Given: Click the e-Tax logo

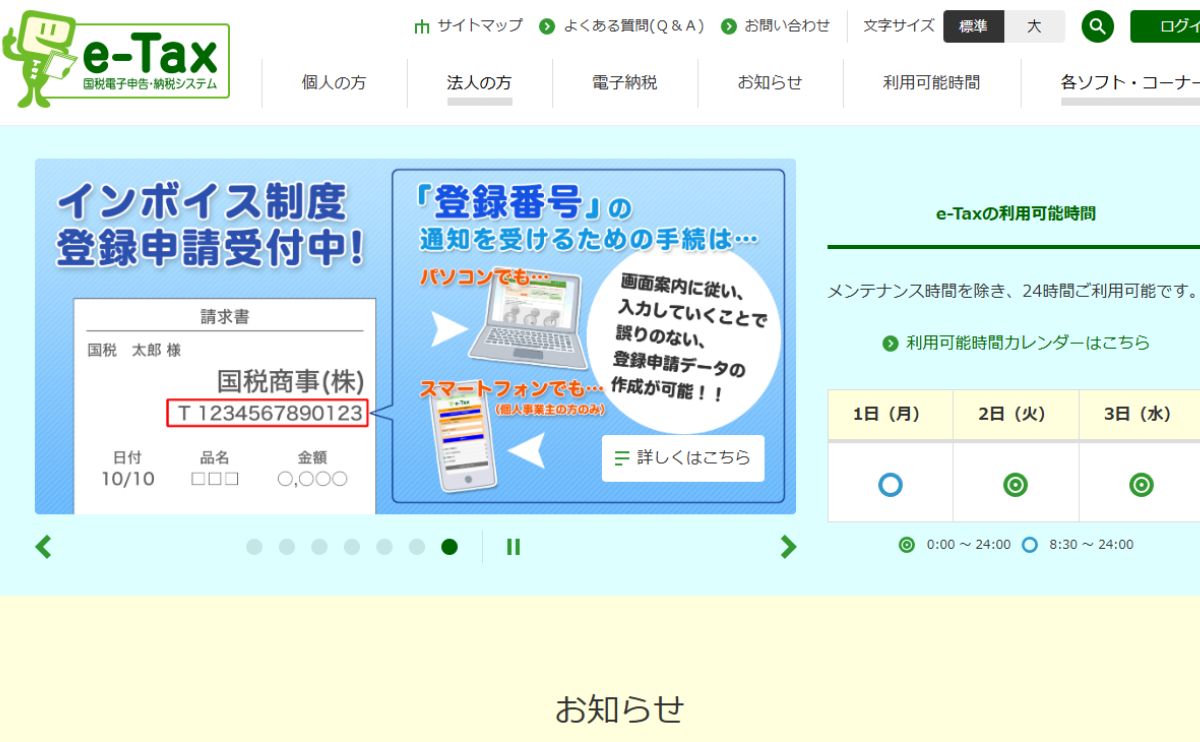Looking at the screenshot, I should (116, 59).
